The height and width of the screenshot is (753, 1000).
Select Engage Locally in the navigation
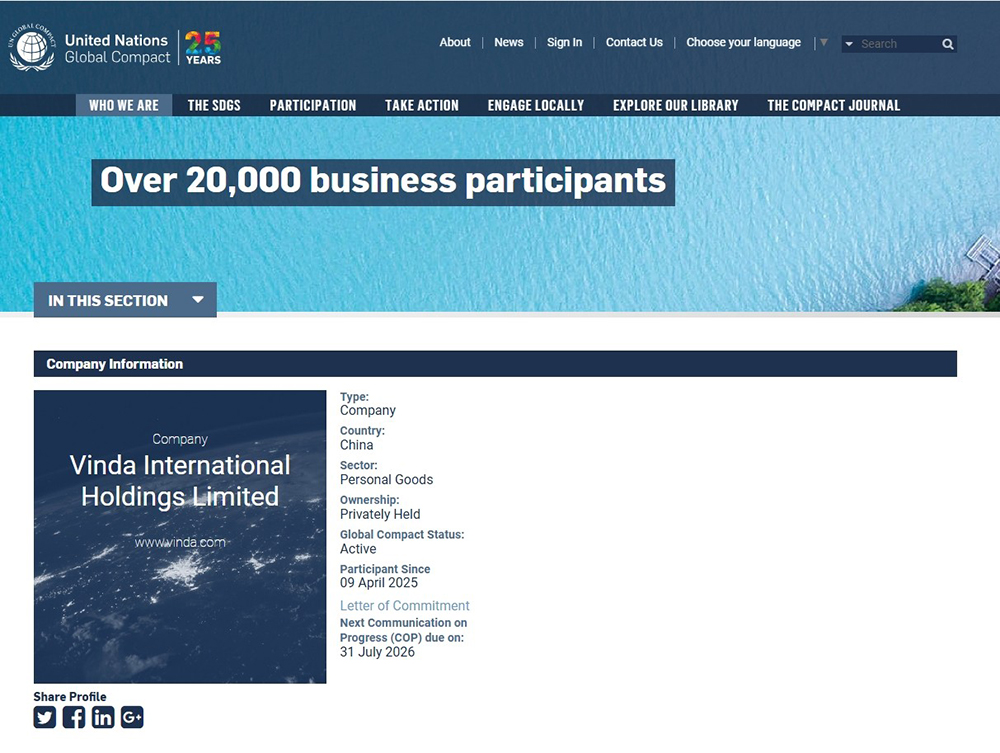click(x=536, y=105)
